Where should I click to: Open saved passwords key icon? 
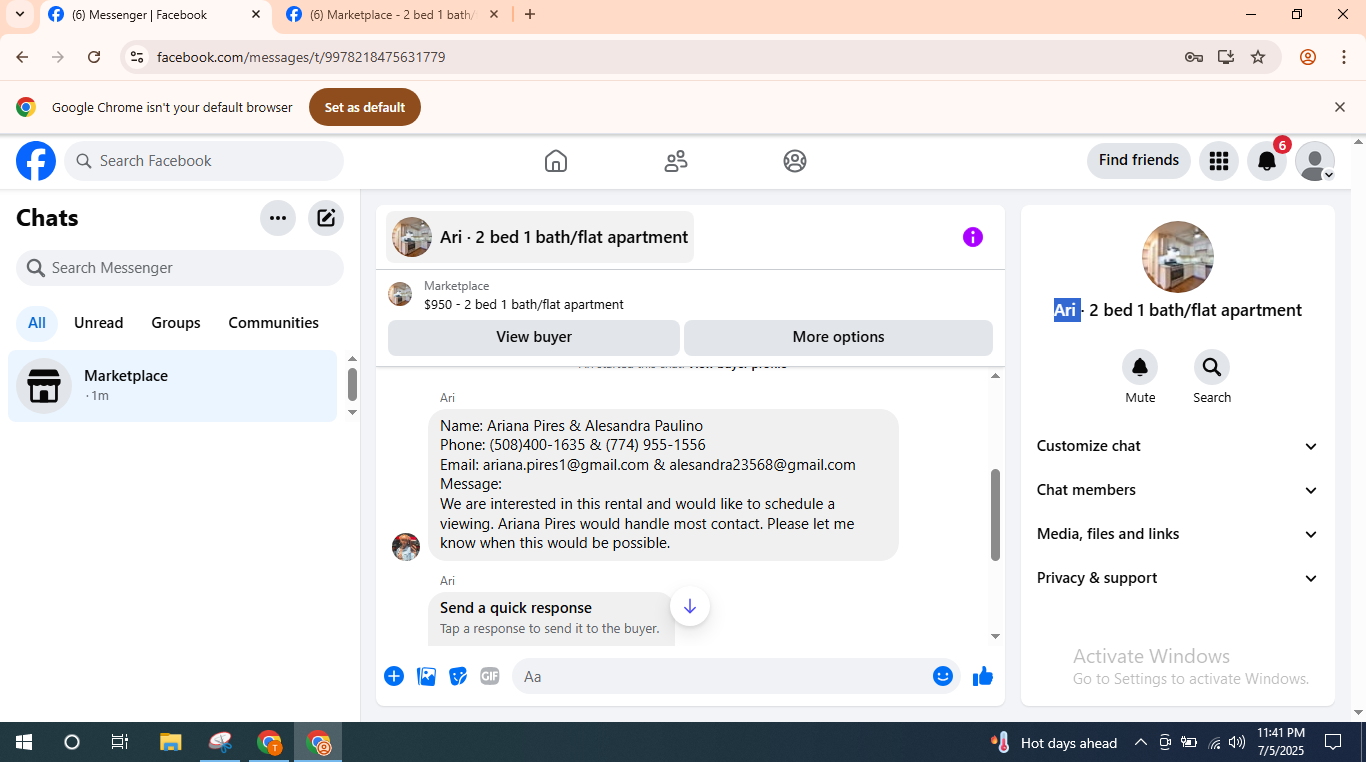tap(1194, 57)
